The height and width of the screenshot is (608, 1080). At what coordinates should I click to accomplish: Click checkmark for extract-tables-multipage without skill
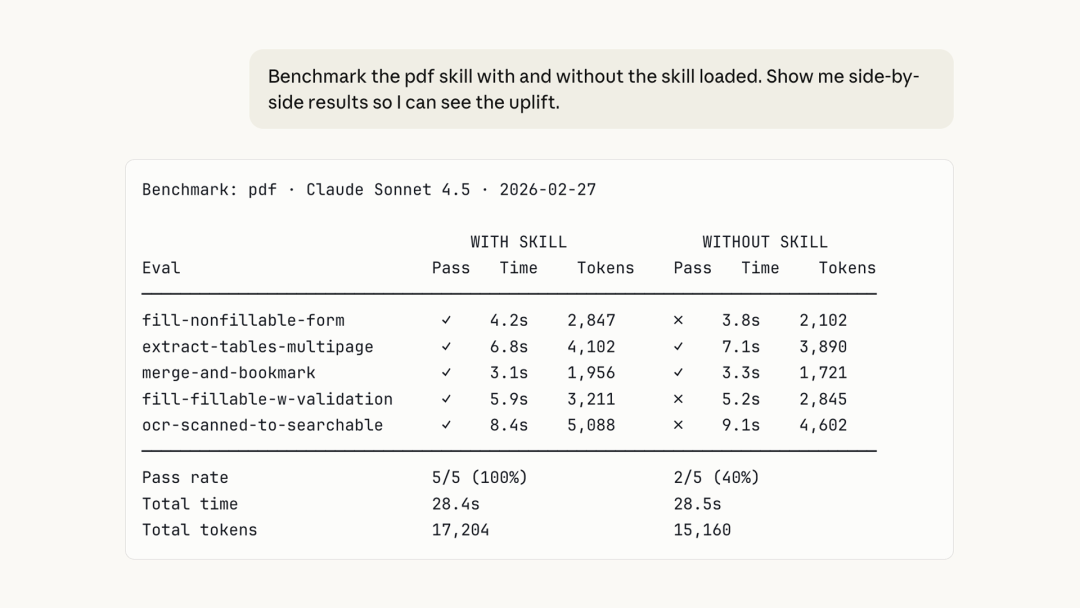(678, 346)
